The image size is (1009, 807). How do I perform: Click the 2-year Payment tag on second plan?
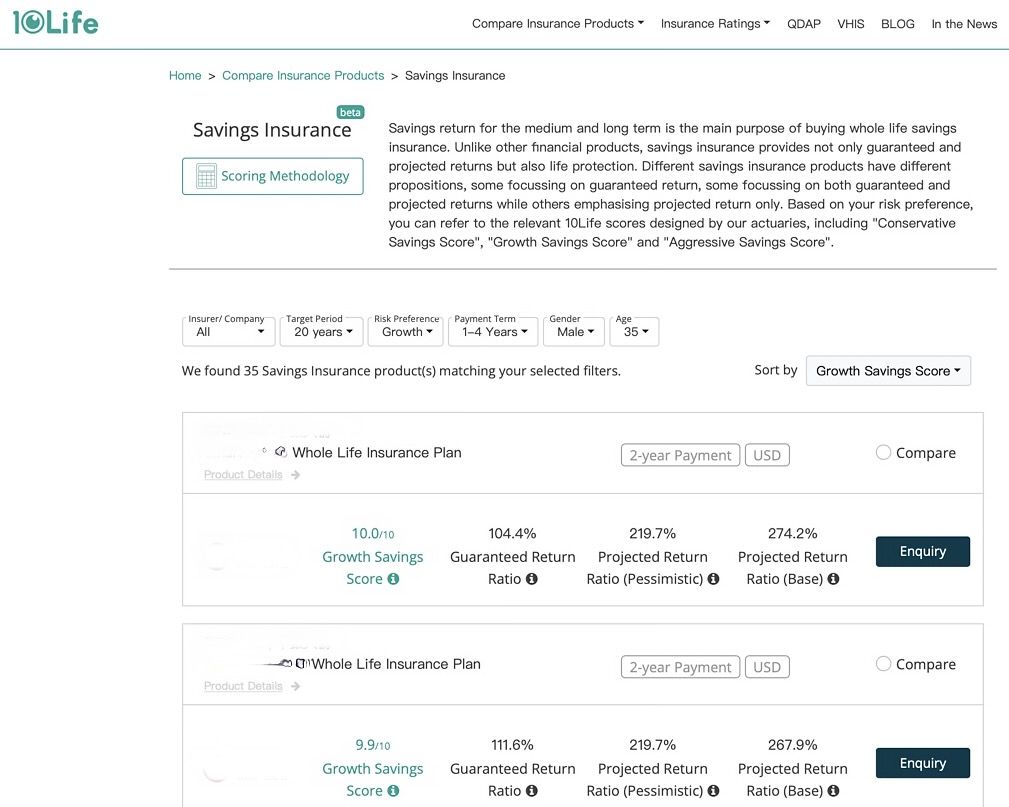pyautogui.click(x=680, y=667)
